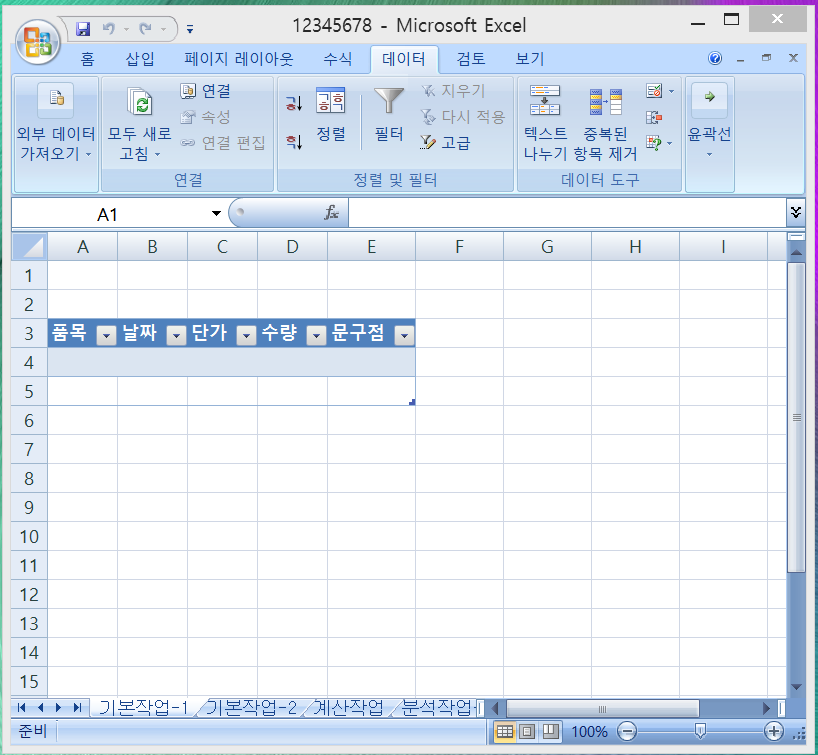Viewport: 818px width, 755px height.
Task: Switch to Normal view in status bar
Action: [505, 731]
